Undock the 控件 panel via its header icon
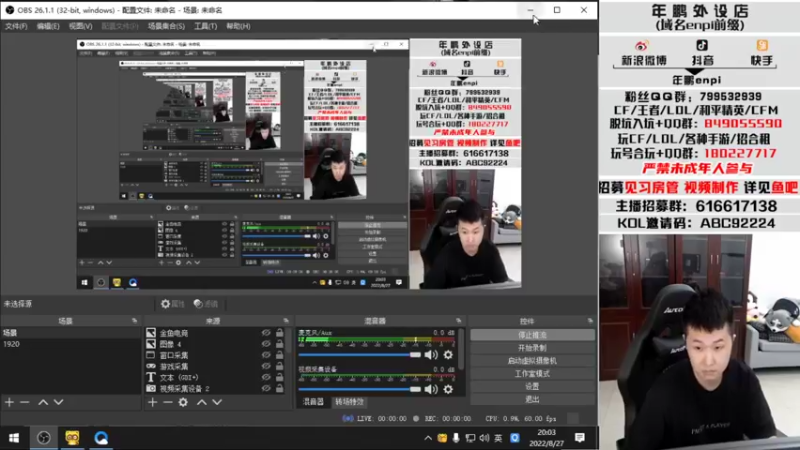The image size is (800, 450). (590, 321)
